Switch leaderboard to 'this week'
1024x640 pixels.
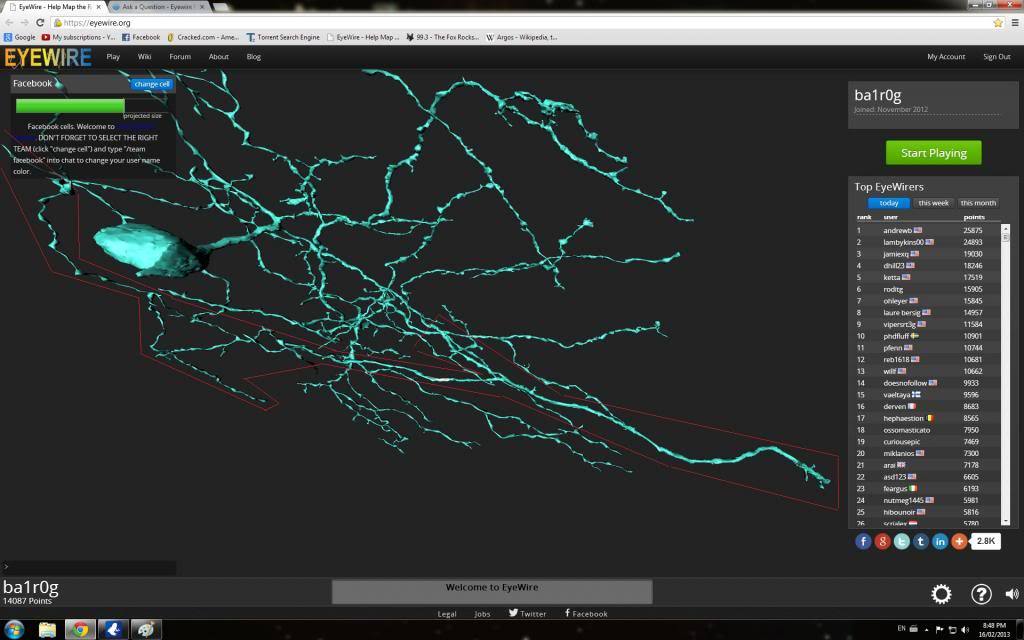pyautogui.click(x=933, y=203)
